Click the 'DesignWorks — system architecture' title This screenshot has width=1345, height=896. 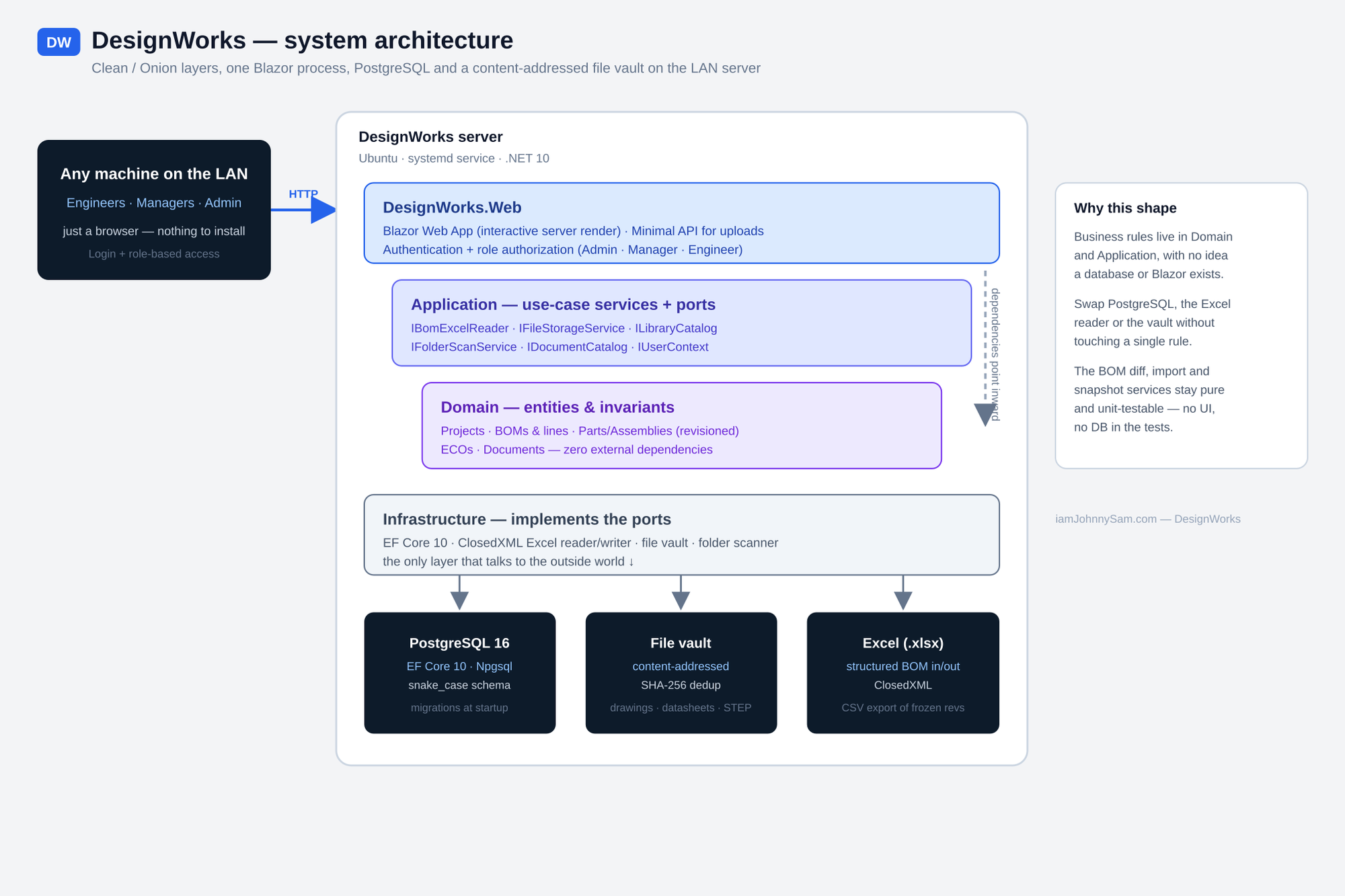[302, 40]
